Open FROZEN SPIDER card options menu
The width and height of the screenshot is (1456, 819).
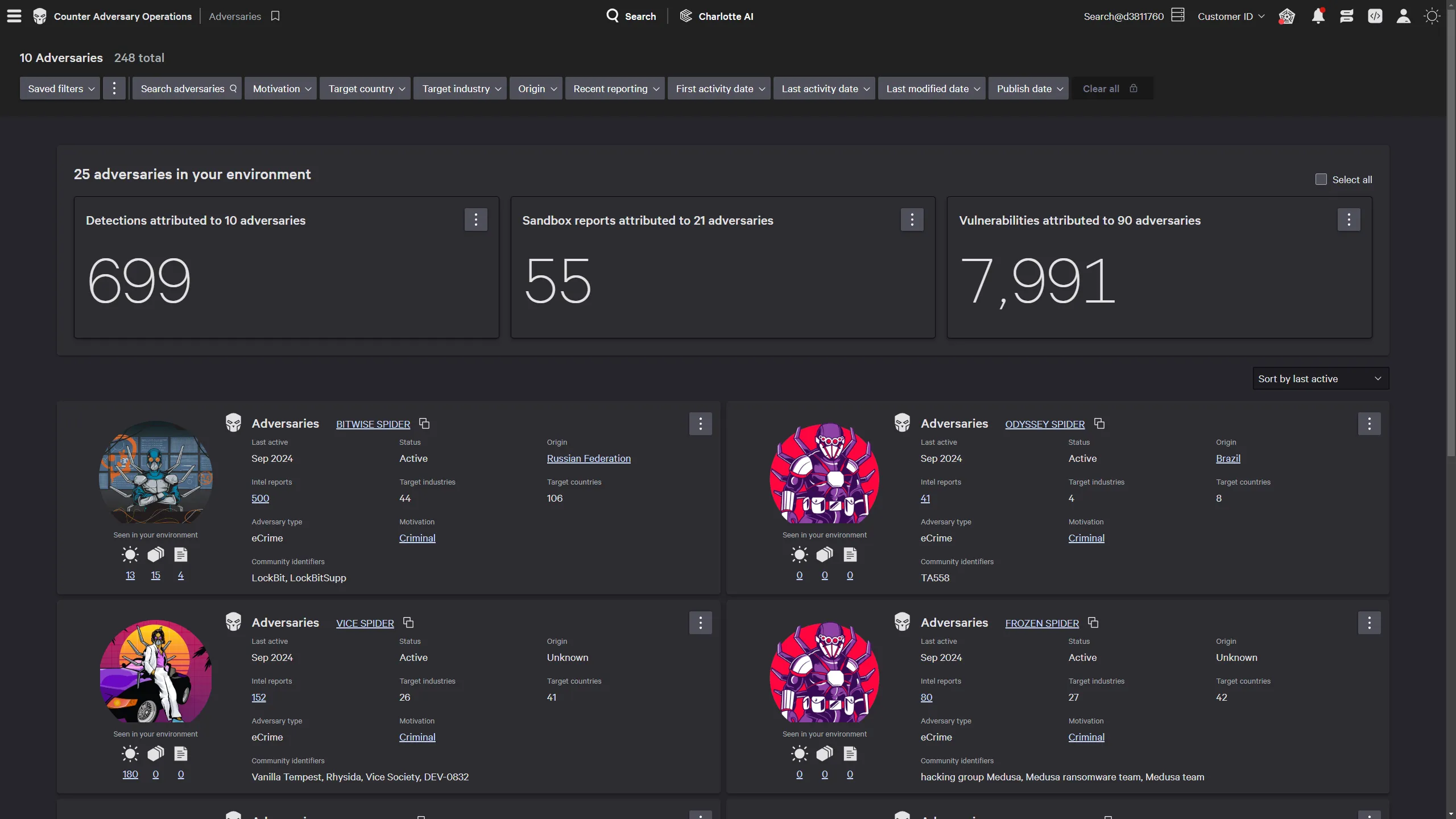1370,623
